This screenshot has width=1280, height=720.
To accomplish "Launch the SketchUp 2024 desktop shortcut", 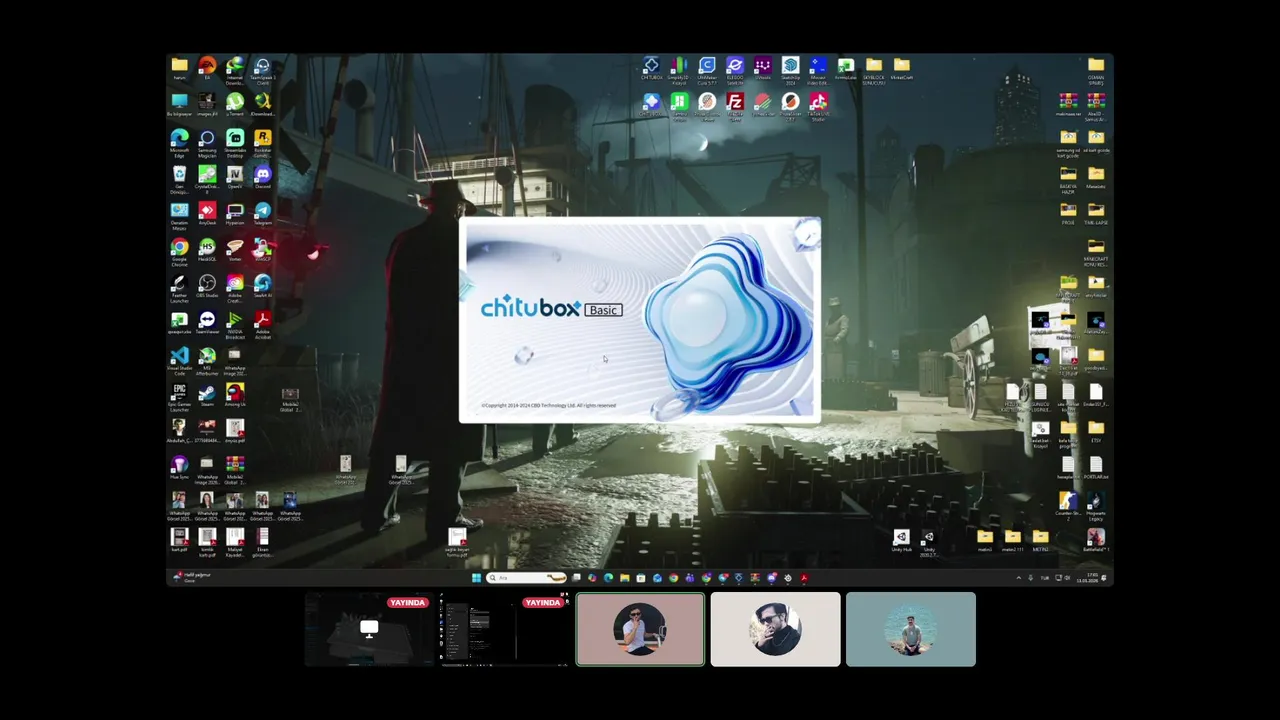I will pos(790,70).
